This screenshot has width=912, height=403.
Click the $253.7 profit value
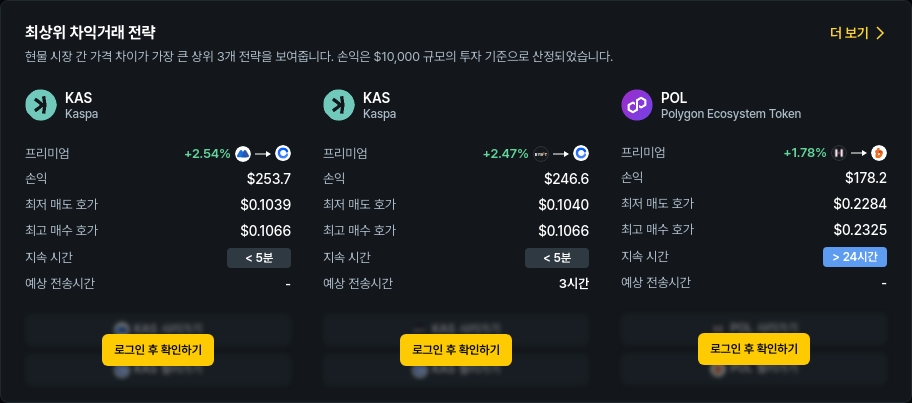click(269, 179)
